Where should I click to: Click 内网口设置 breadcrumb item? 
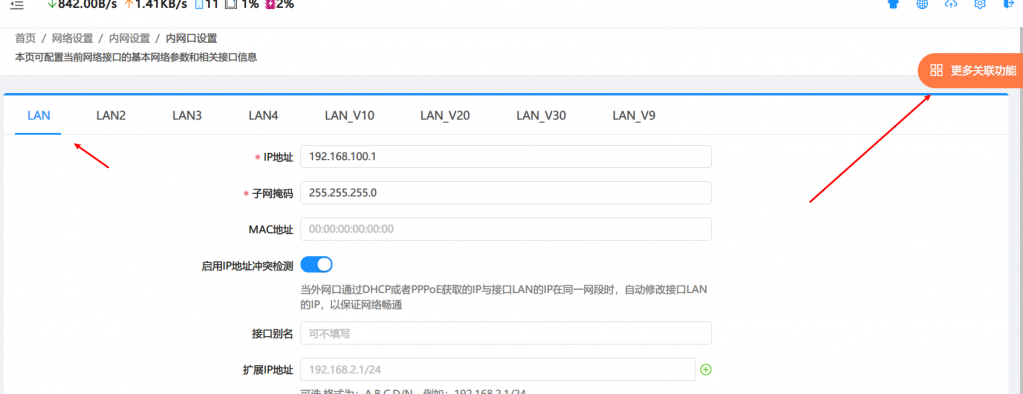click(192, 38)
